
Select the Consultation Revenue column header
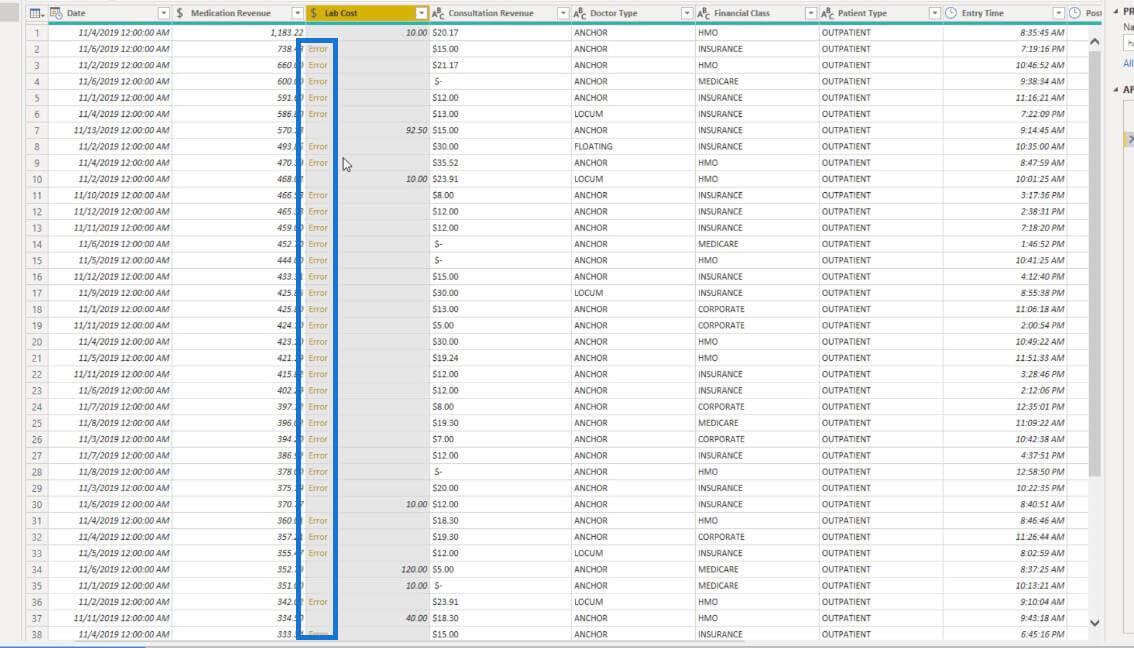coord(500,13)
